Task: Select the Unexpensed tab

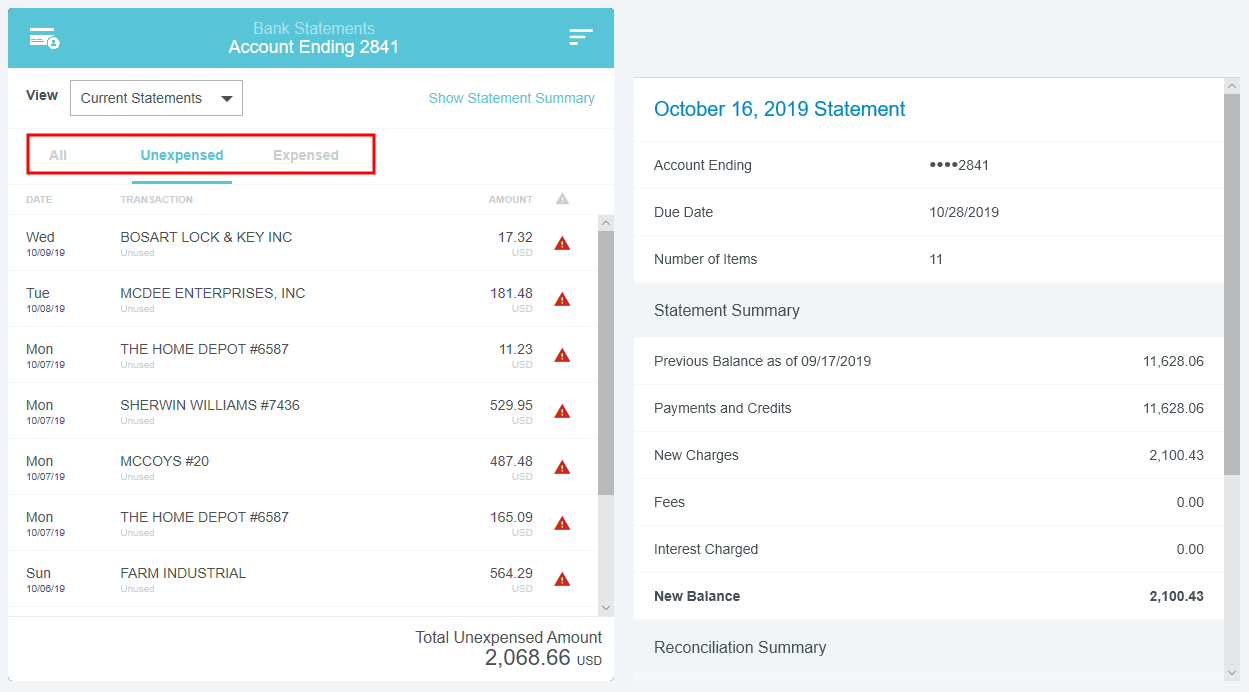Action: (182, 155)
